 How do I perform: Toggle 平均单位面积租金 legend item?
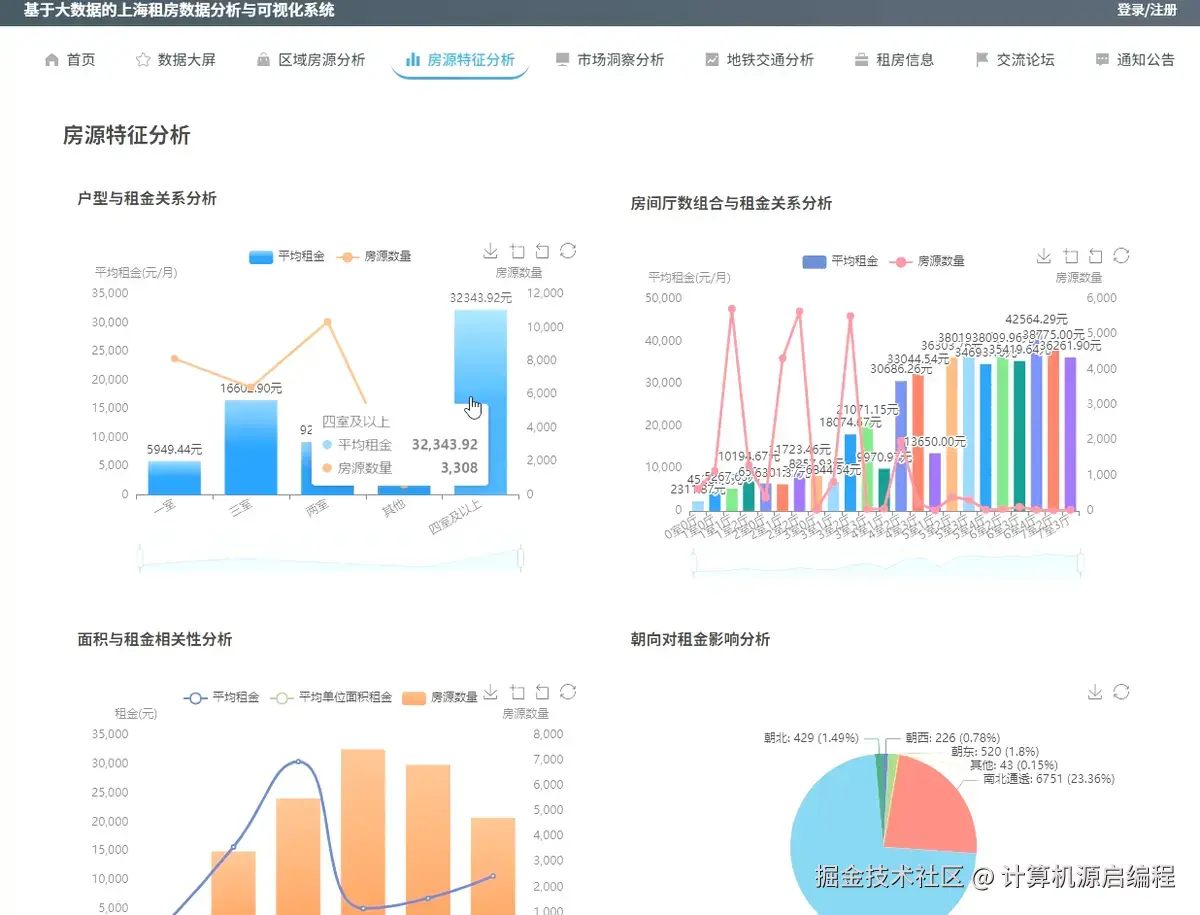(331, 697)
